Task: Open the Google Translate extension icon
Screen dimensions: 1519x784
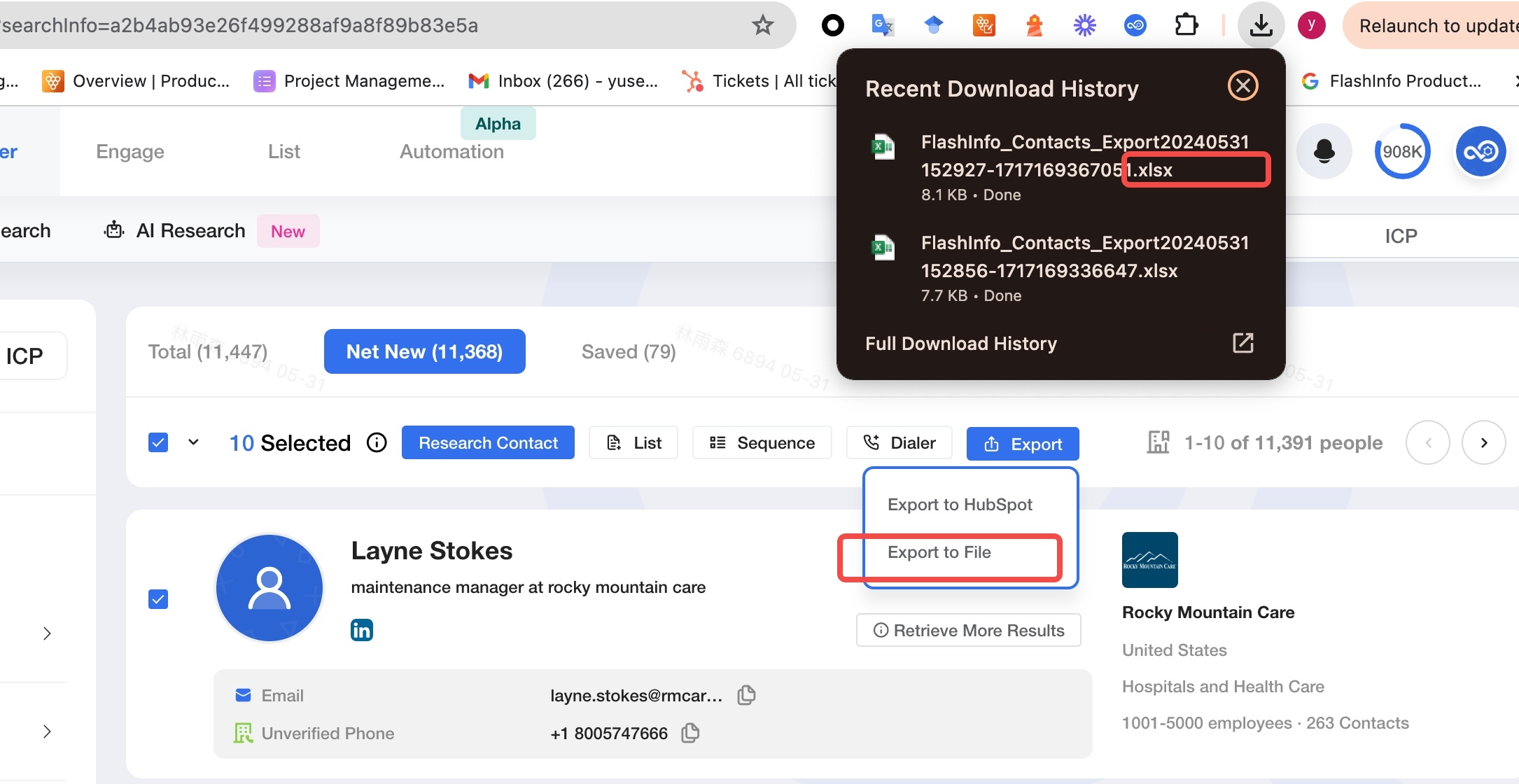Action: click(x=883, y=25)
